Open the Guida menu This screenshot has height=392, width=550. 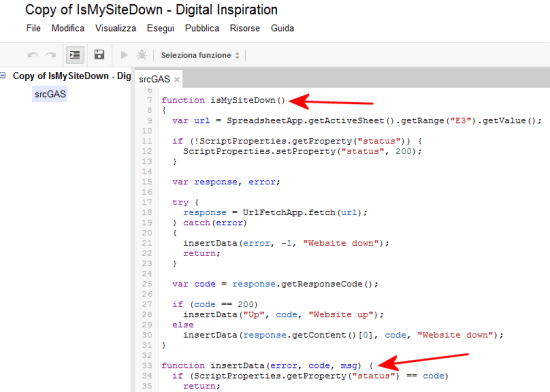point(282,28)
